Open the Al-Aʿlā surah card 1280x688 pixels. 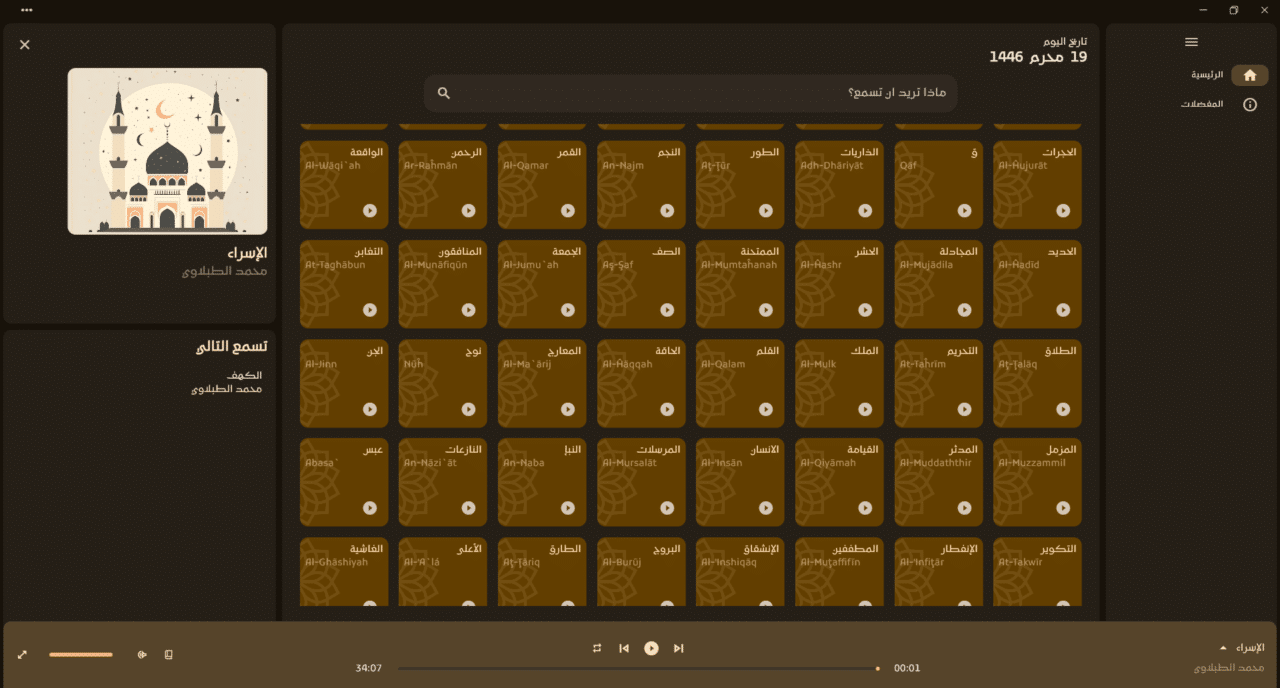click(x=443, y=573)
